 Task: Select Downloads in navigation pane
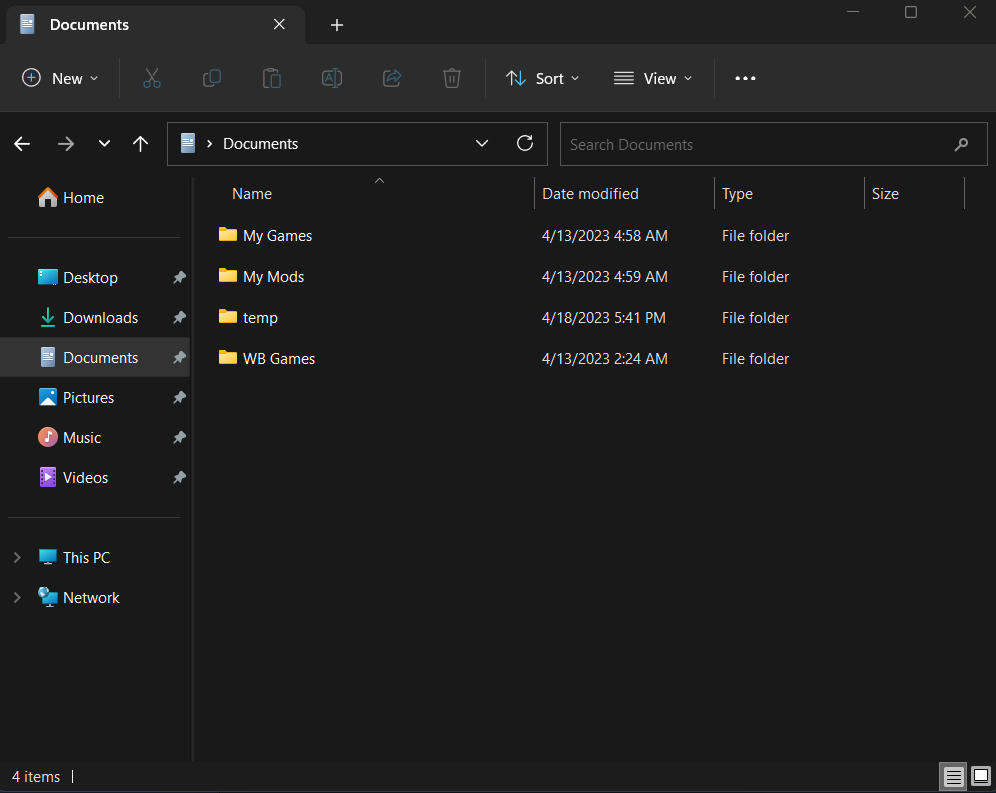click(100, 318)
